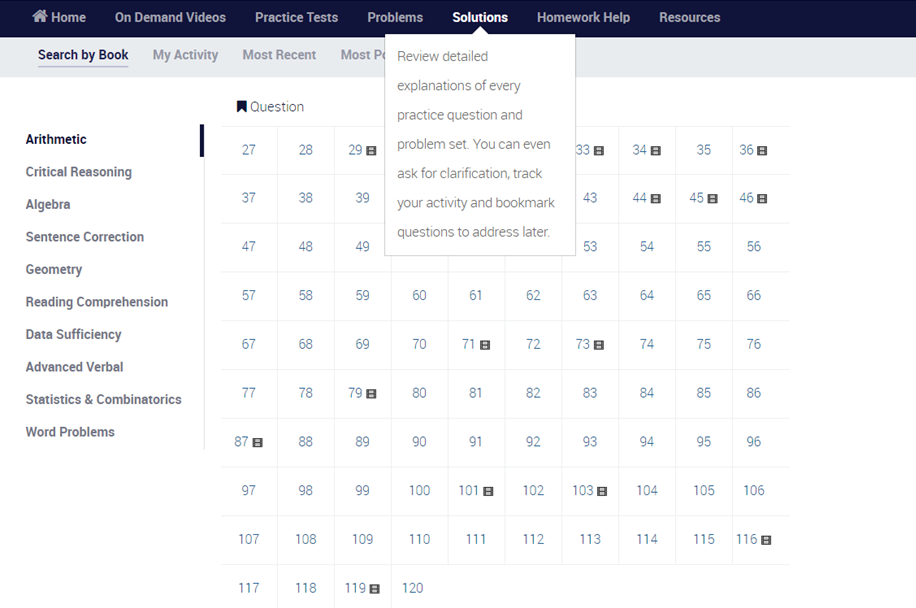The image size is (916, 608).
Task: Click the video icon next to question 71
Action: click(x=485, y=345)
